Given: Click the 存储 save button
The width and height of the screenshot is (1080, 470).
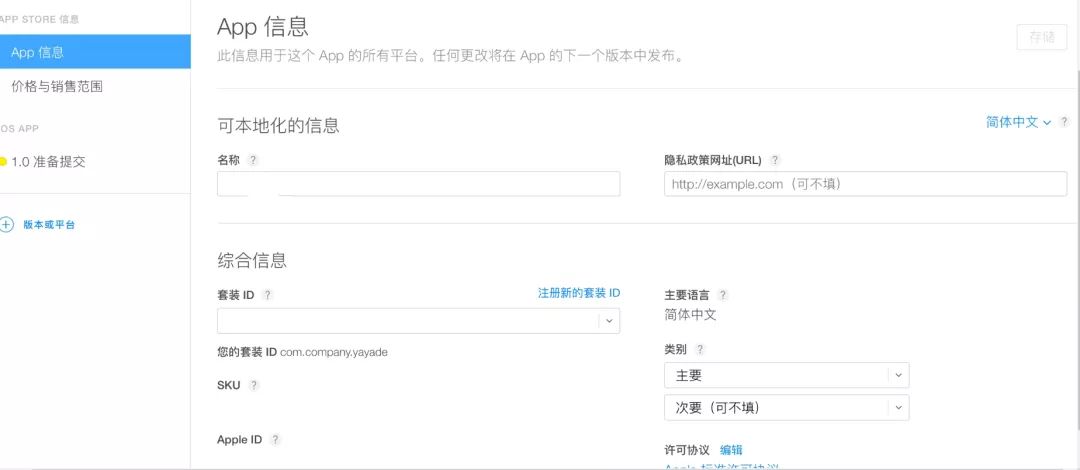Looking at the screenshot, I should pyautogui.click(x=1041, y=37).
